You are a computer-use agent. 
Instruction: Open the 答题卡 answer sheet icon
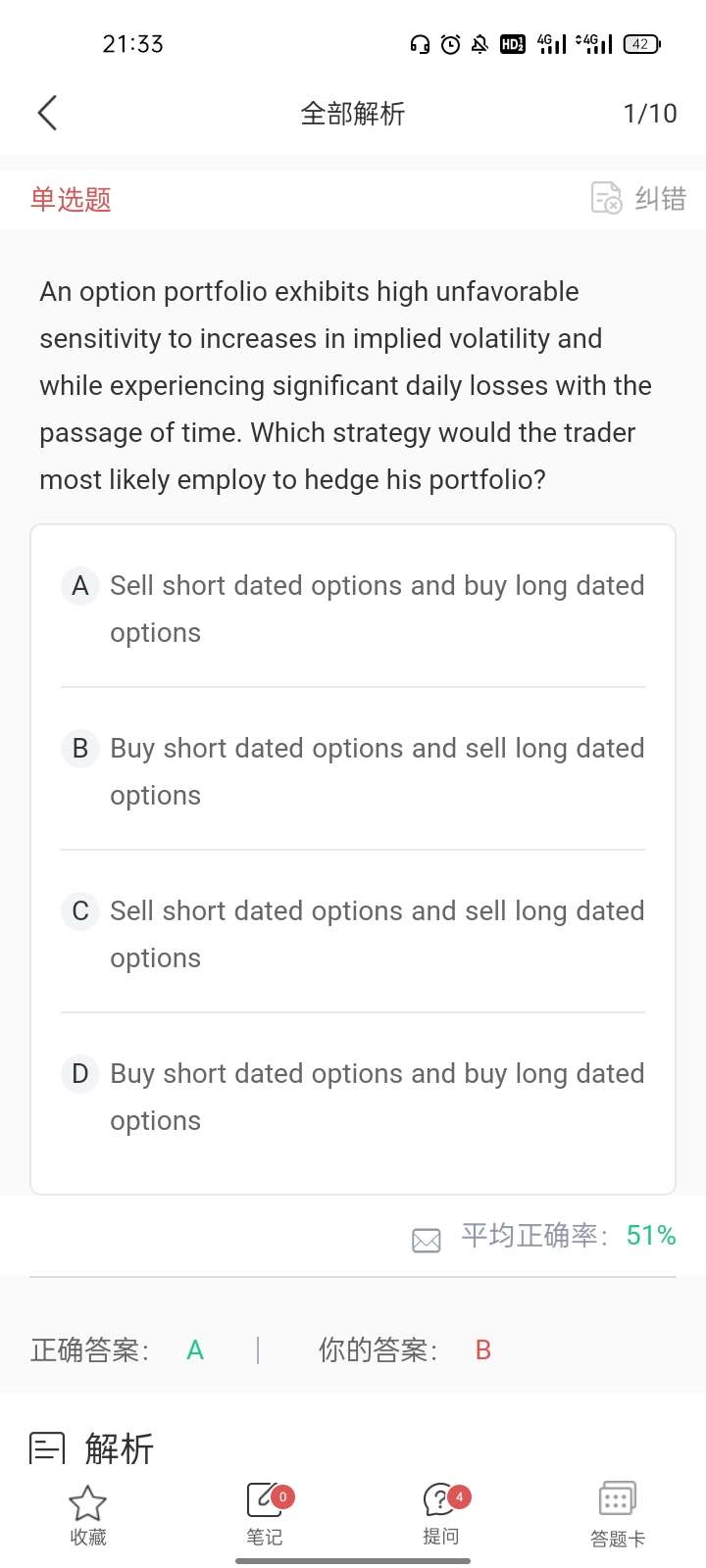[618, 1499]
